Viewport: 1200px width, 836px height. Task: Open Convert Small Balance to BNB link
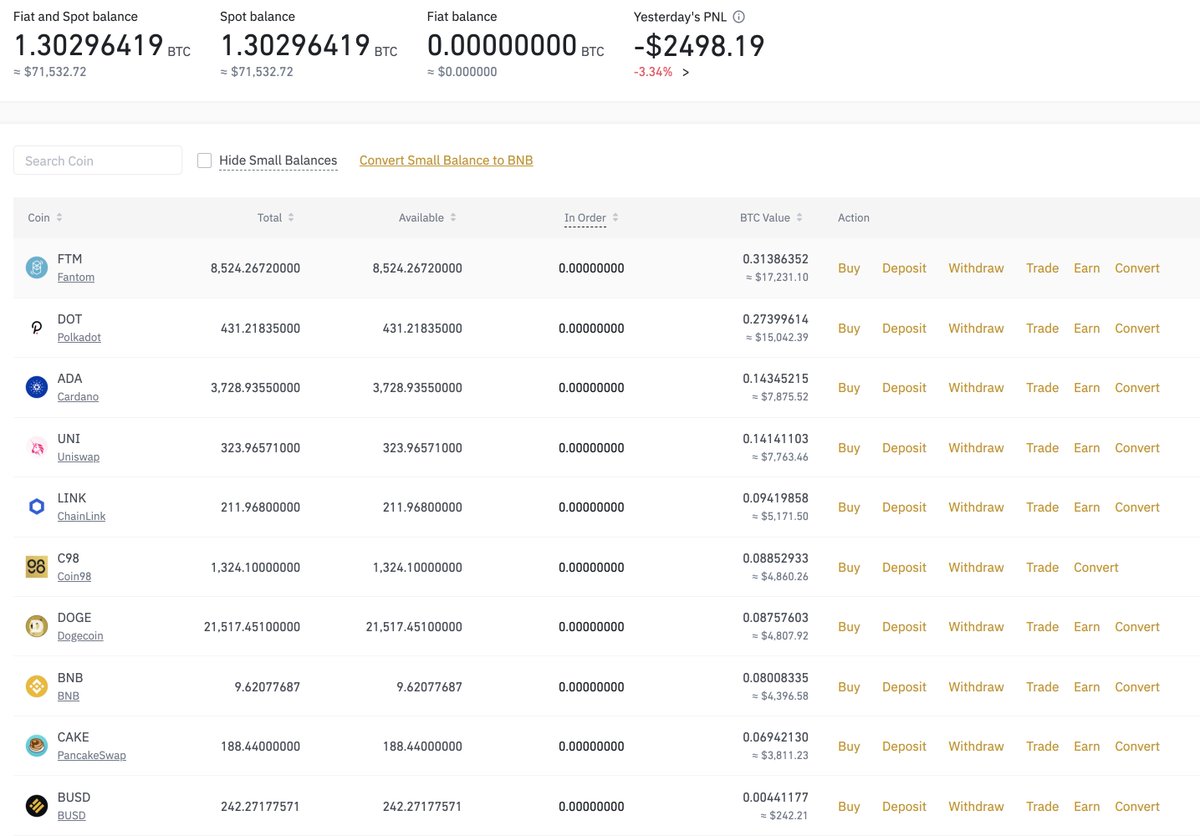click(446, 160)
